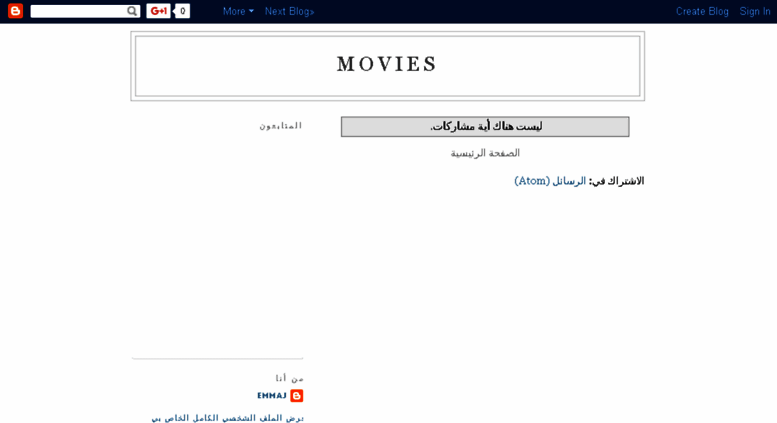
Task: Click the المتابعون followers heading
Action: [x=280, y=126]
